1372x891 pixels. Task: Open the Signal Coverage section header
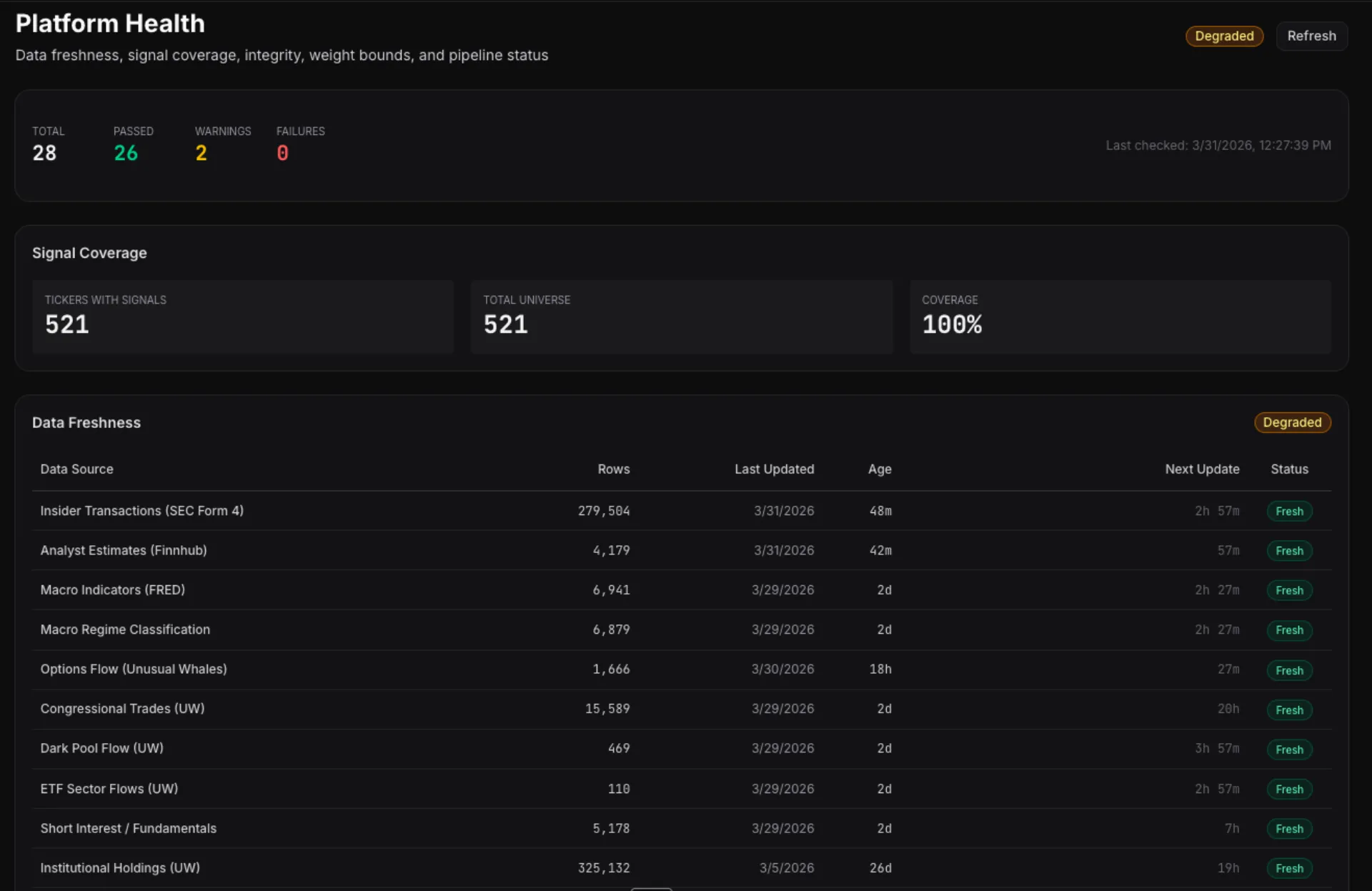click(89, 253)
